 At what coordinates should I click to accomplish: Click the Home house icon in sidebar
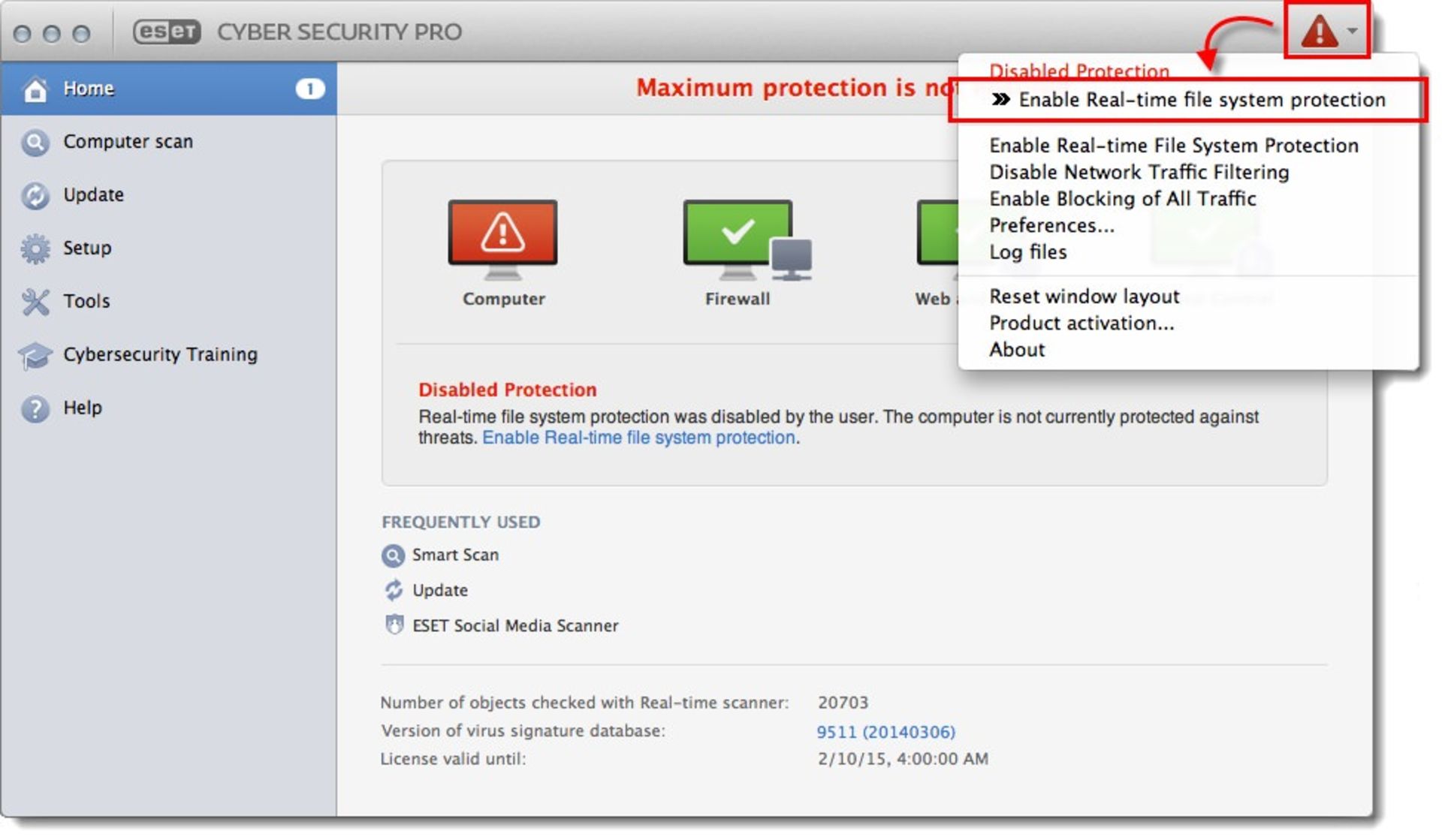pyautogui.click(x=35, y=89)
